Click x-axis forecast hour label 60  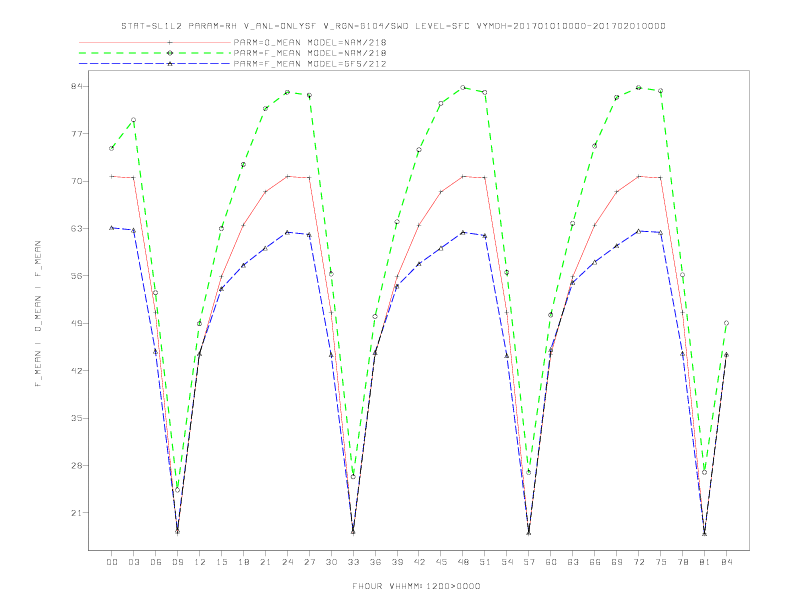point(551,562)
